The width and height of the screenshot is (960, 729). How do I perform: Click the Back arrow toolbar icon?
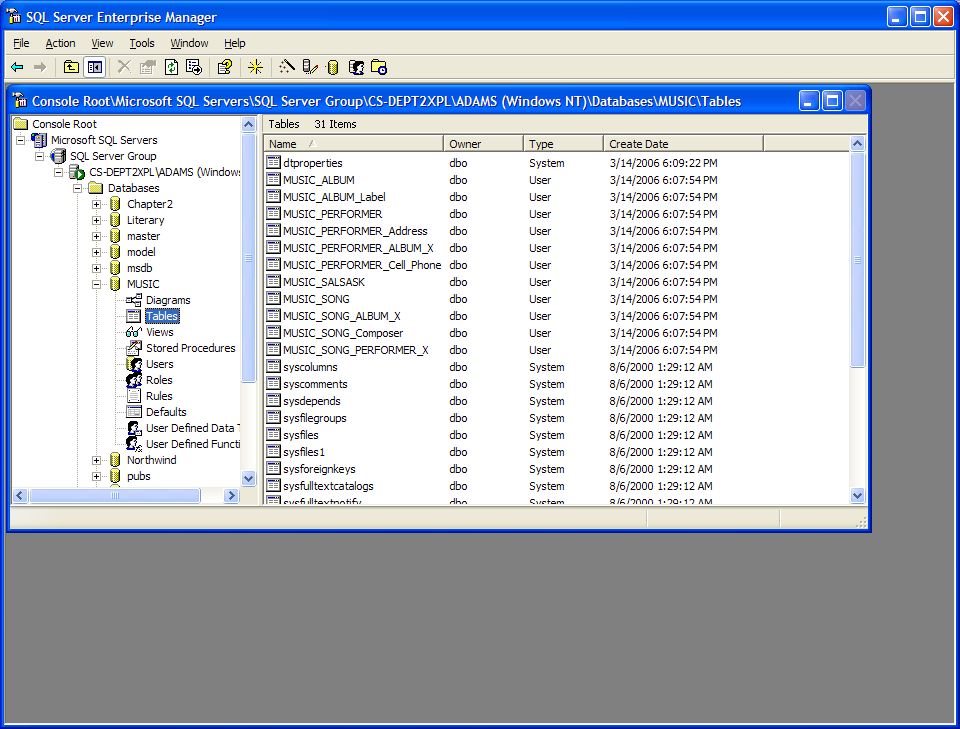click(x=17, y=67)
